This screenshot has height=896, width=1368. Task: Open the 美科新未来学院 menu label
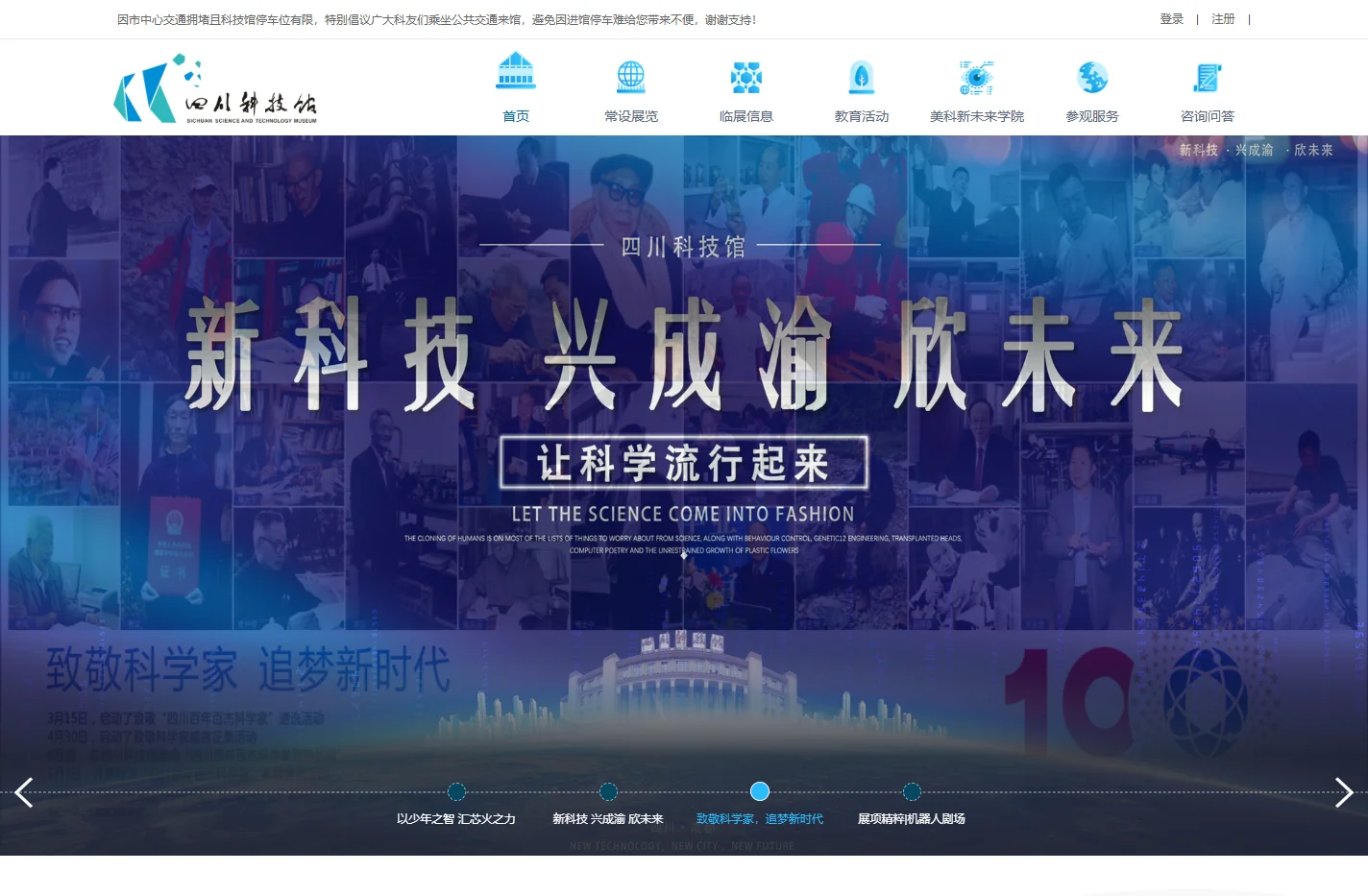click(977, 116)
